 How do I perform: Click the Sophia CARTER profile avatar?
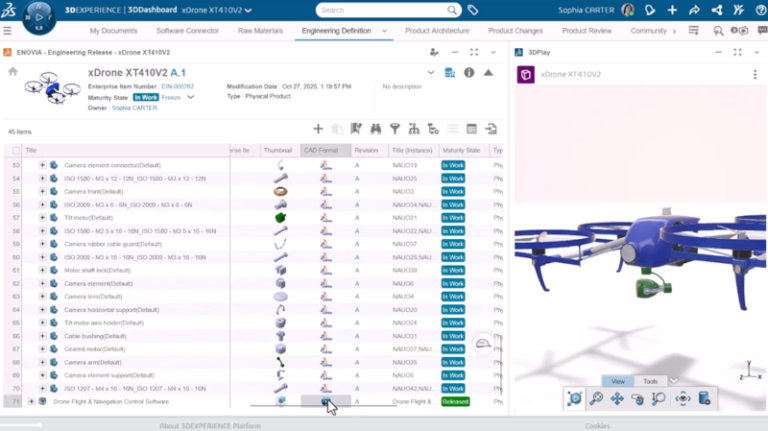click(627, 10)
